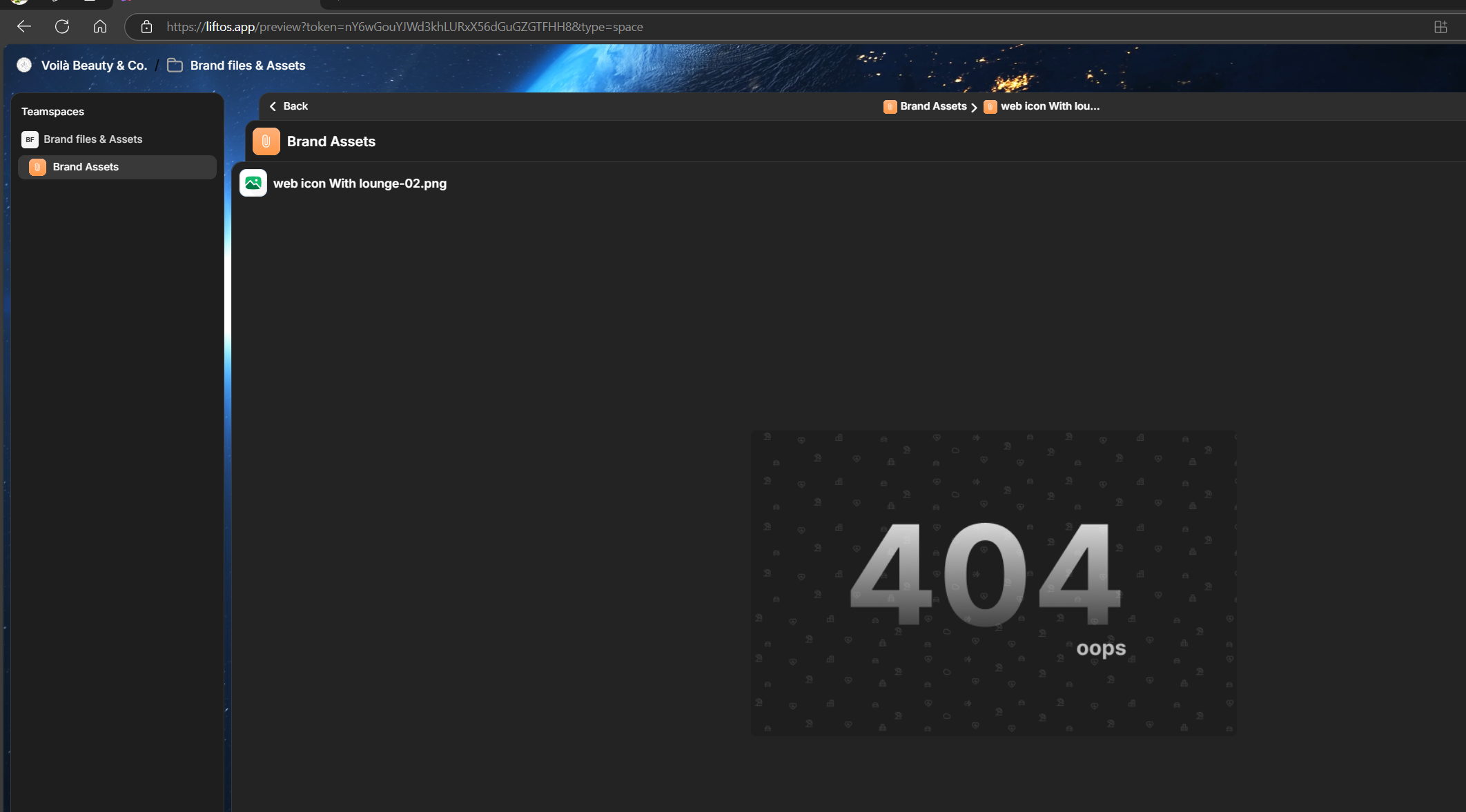The height and width of the screenshot is (812, 1466).
Task: View site info via lock icon
Action: tap(146, 27)
